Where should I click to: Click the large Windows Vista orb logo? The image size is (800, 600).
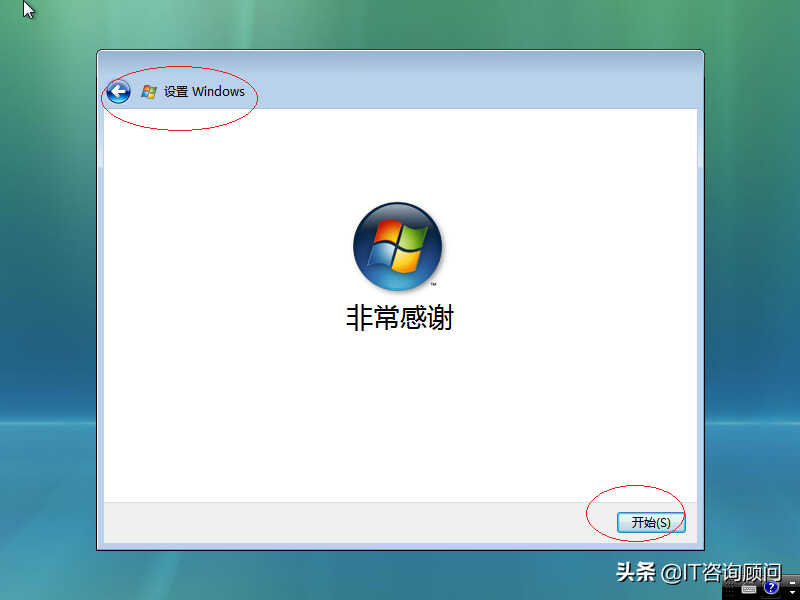coord(397,246)
